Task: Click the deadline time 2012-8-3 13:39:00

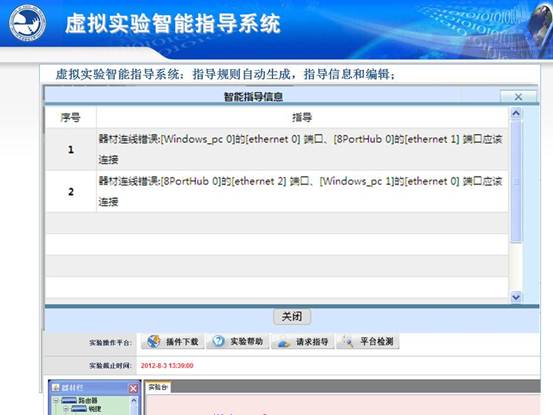Action: click(x=167, y=366)
